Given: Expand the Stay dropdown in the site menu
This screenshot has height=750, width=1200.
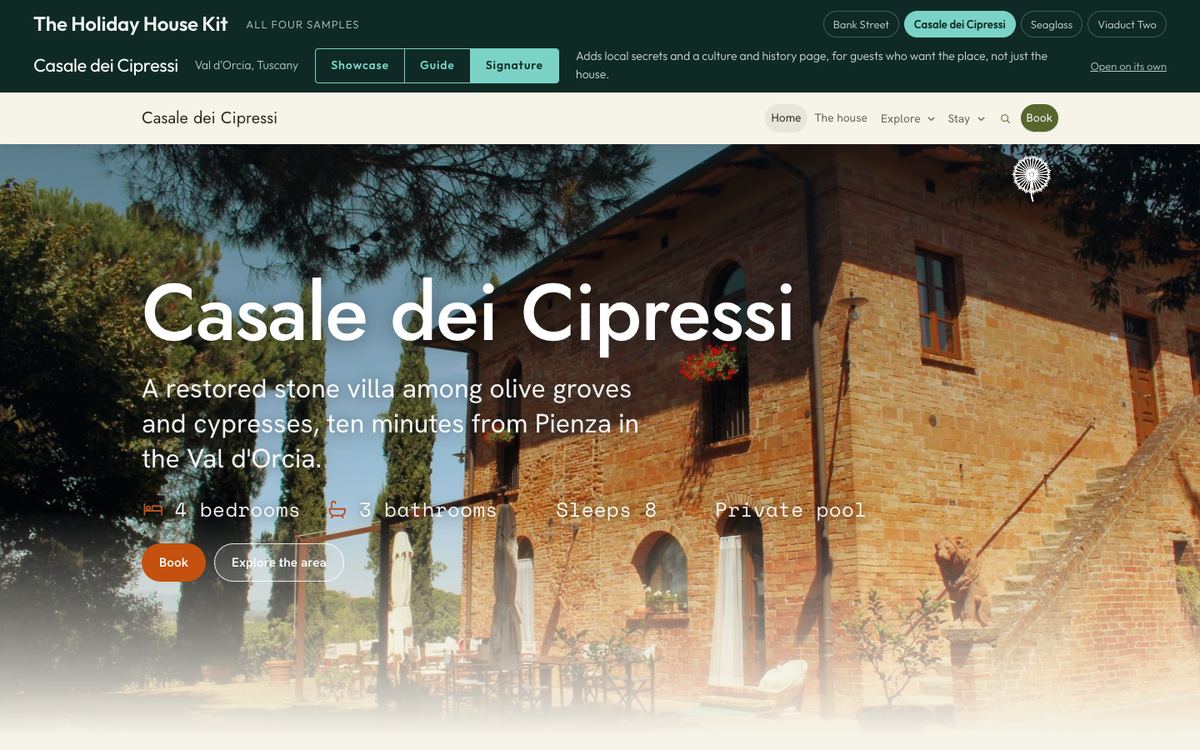Looking at the screenshot, I should [966, 118].
